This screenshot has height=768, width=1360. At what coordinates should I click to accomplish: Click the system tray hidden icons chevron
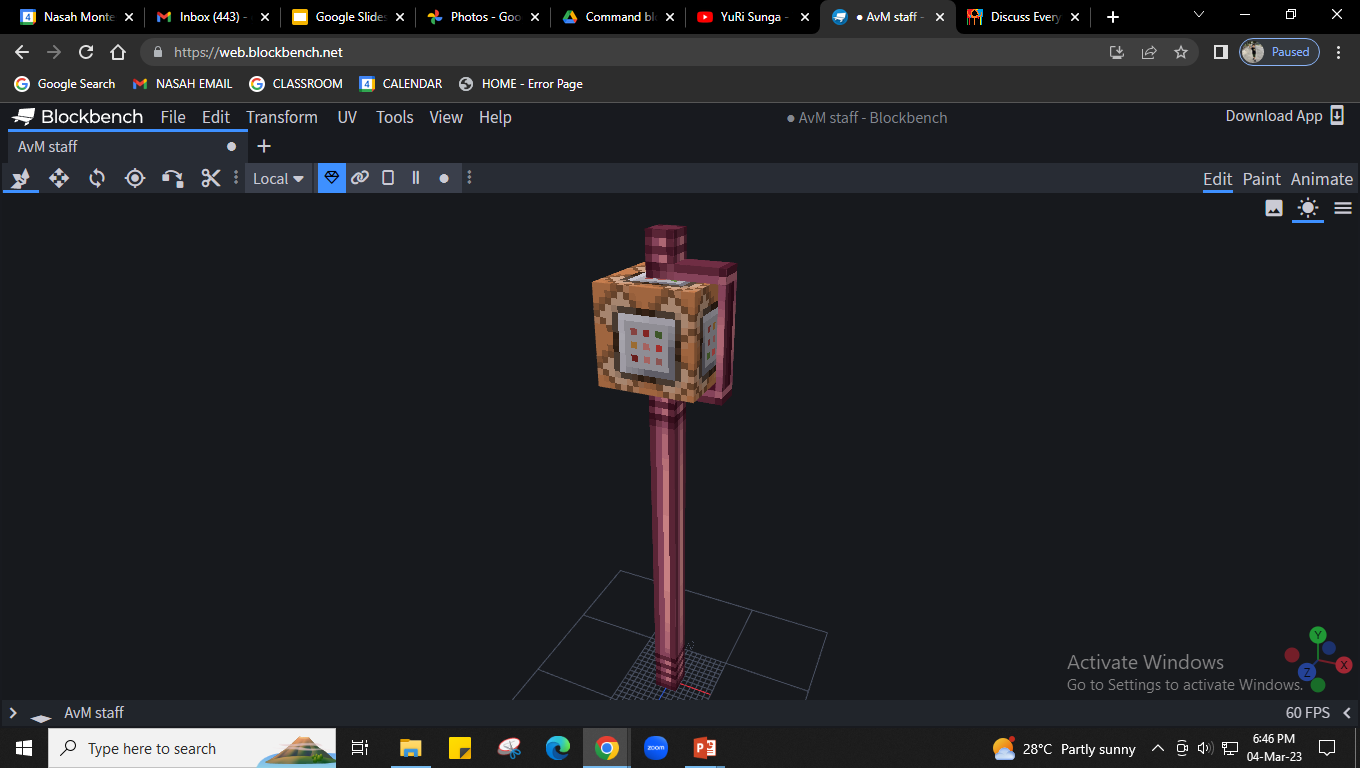coord(1157,748)
